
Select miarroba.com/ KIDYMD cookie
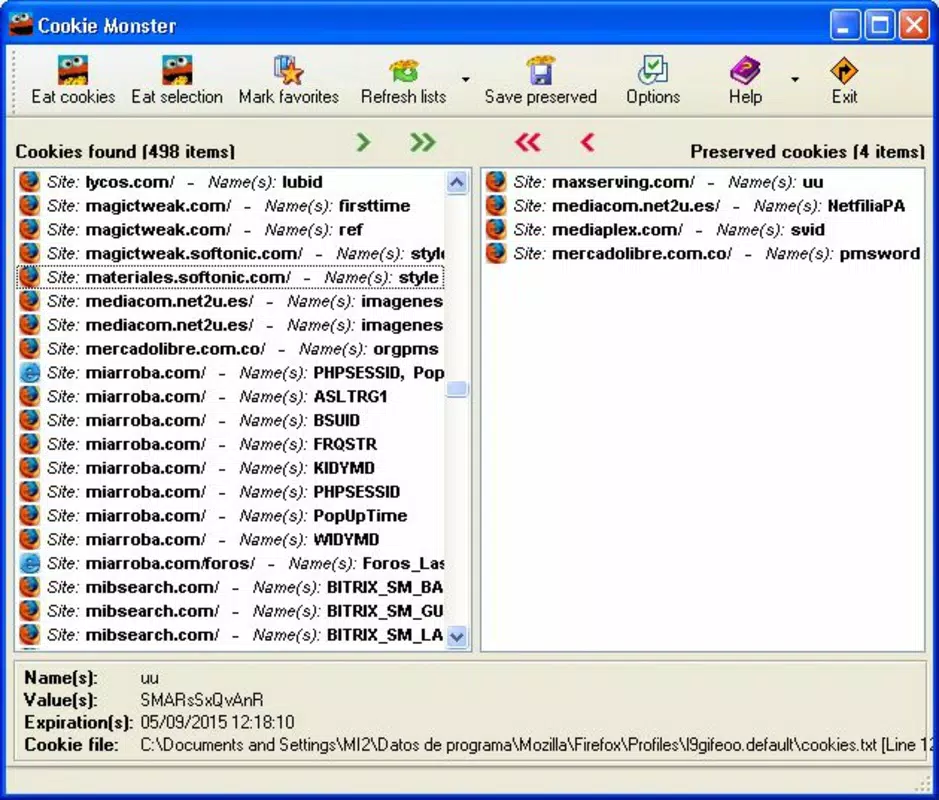(231, 468)
